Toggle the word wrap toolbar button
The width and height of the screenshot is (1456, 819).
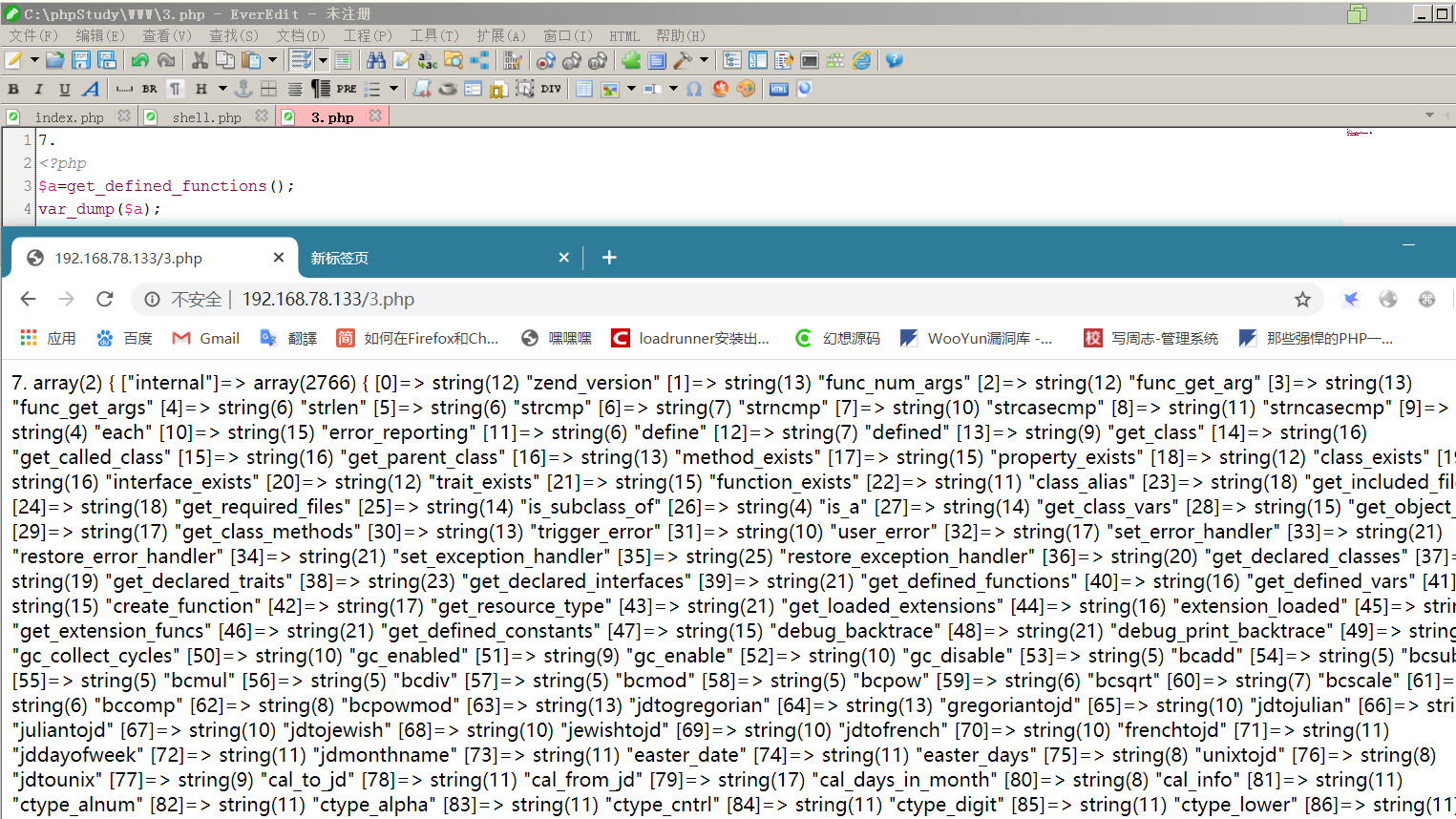point(301,60)
